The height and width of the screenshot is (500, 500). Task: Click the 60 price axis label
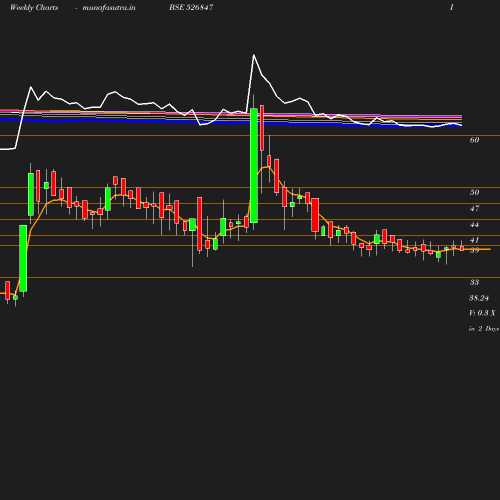[x=474, y=140]
